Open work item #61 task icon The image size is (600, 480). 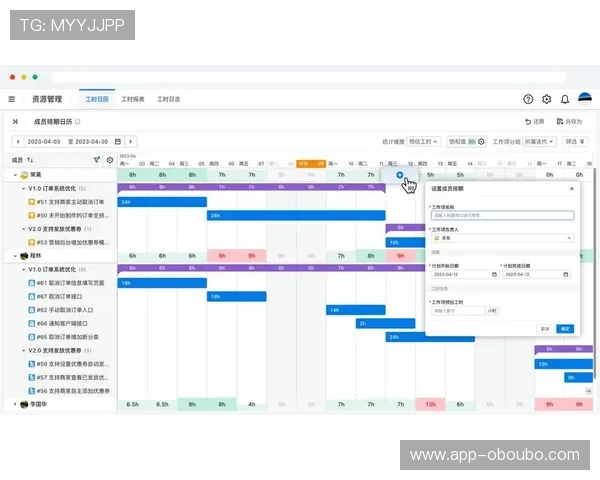point(32,283)
